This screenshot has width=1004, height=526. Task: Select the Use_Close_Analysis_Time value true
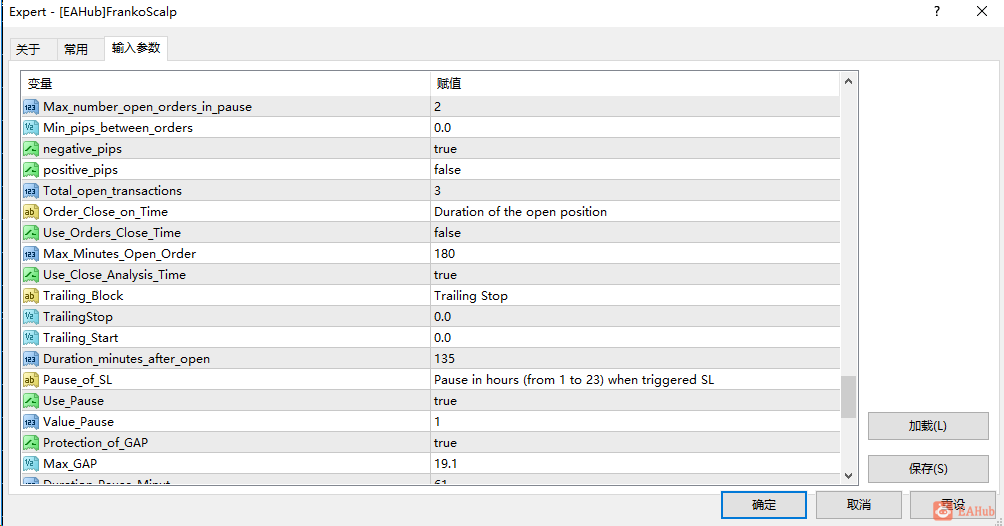click(446, 275)
